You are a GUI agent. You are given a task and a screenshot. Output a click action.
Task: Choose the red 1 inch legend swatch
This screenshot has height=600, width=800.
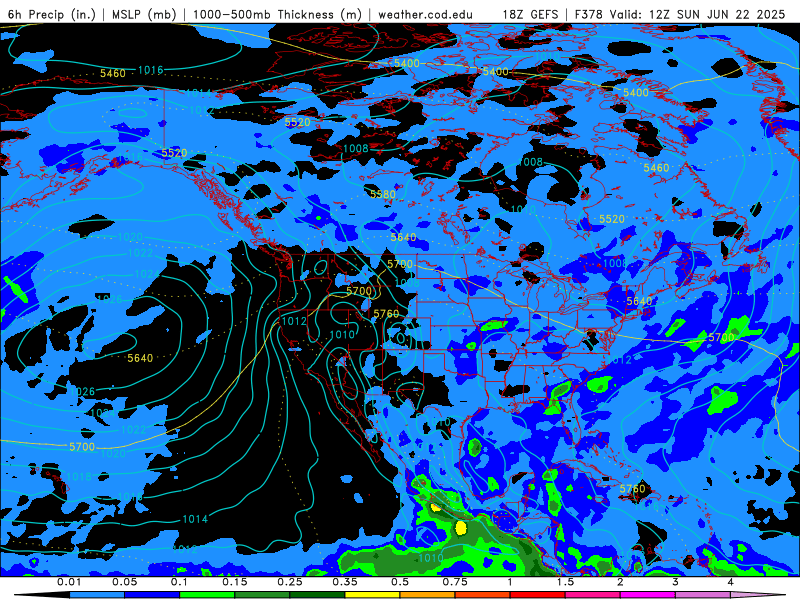point(538,595)
